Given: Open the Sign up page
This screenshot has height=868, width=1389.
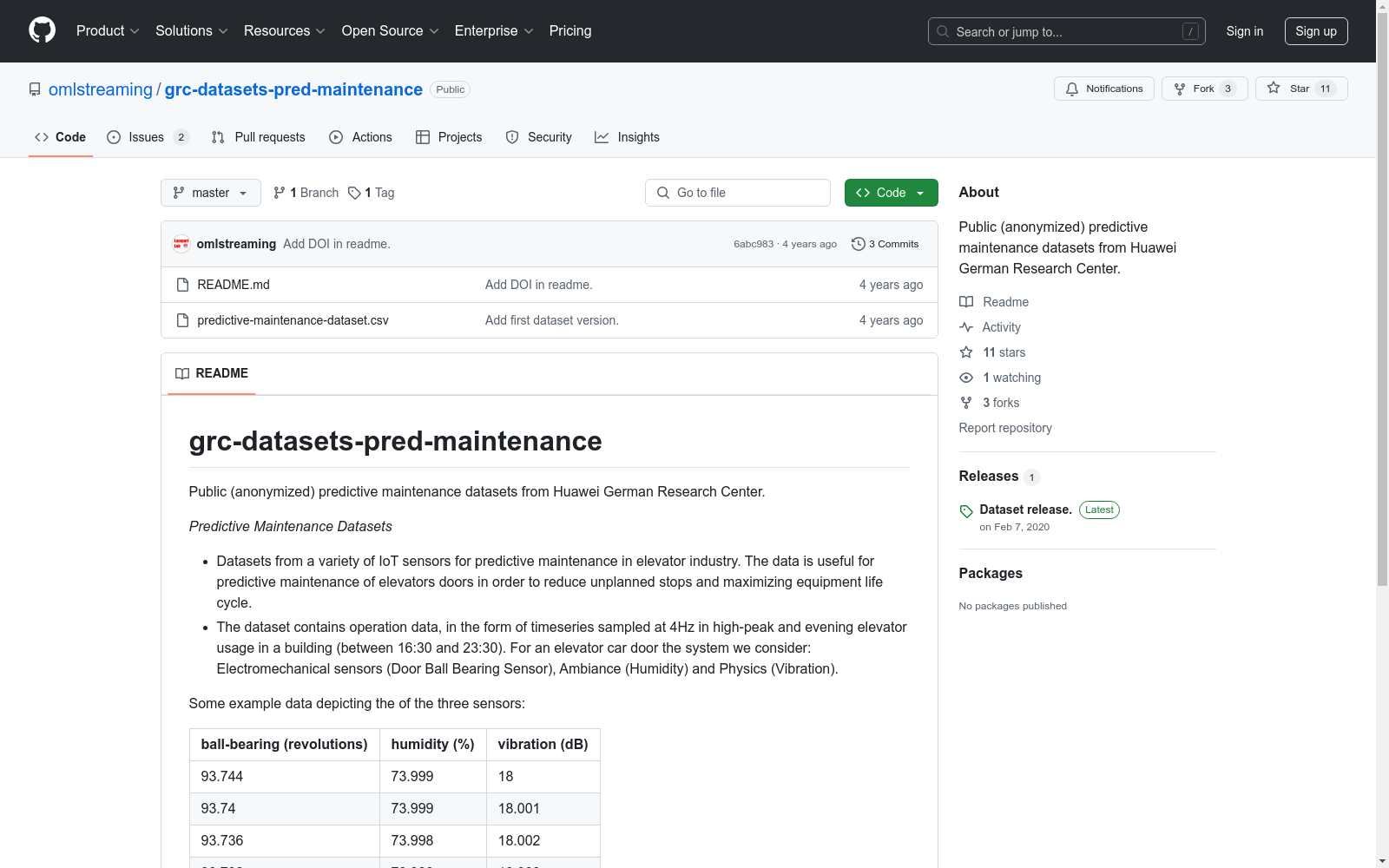Looking at the screenshot, I should 1316,31.
